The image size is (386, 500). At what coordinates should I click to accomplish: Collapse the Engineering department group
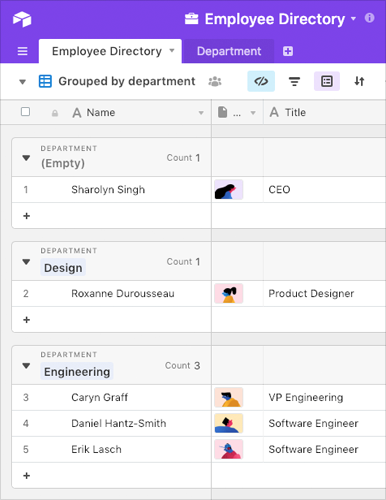coord(26,366)
